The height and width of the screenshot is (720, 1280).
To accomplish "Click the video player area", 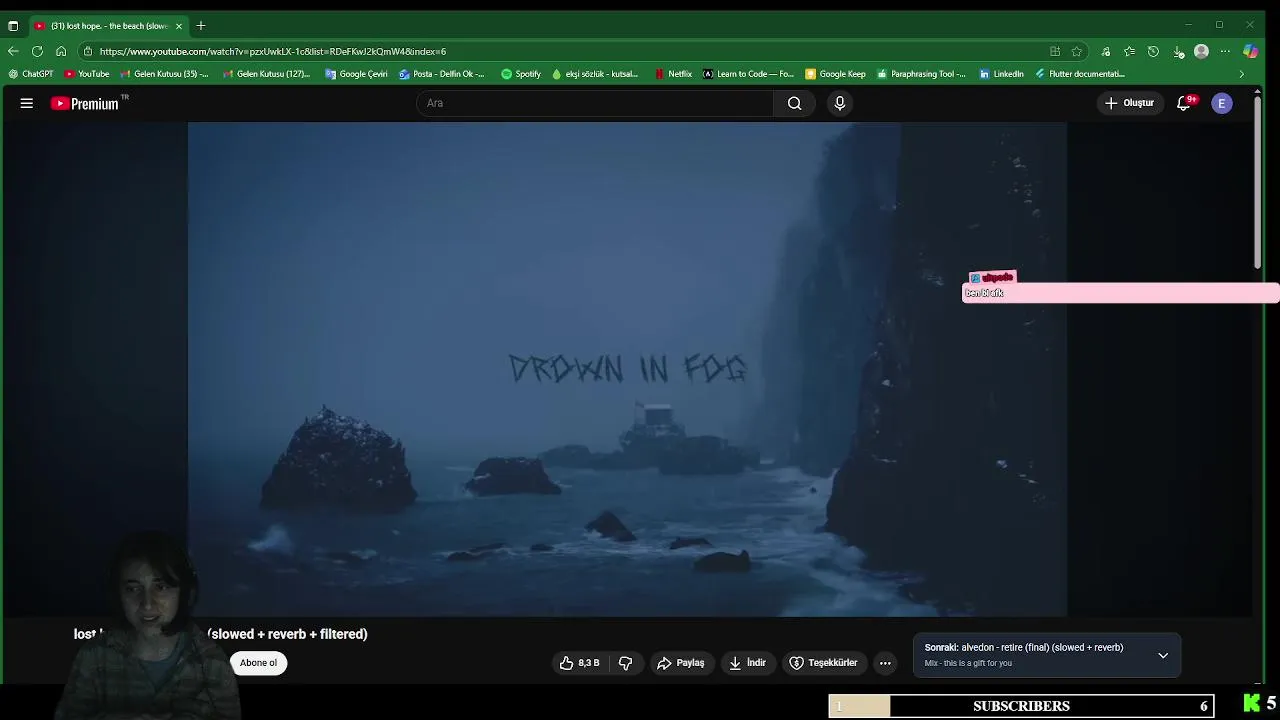I will 627,369.
